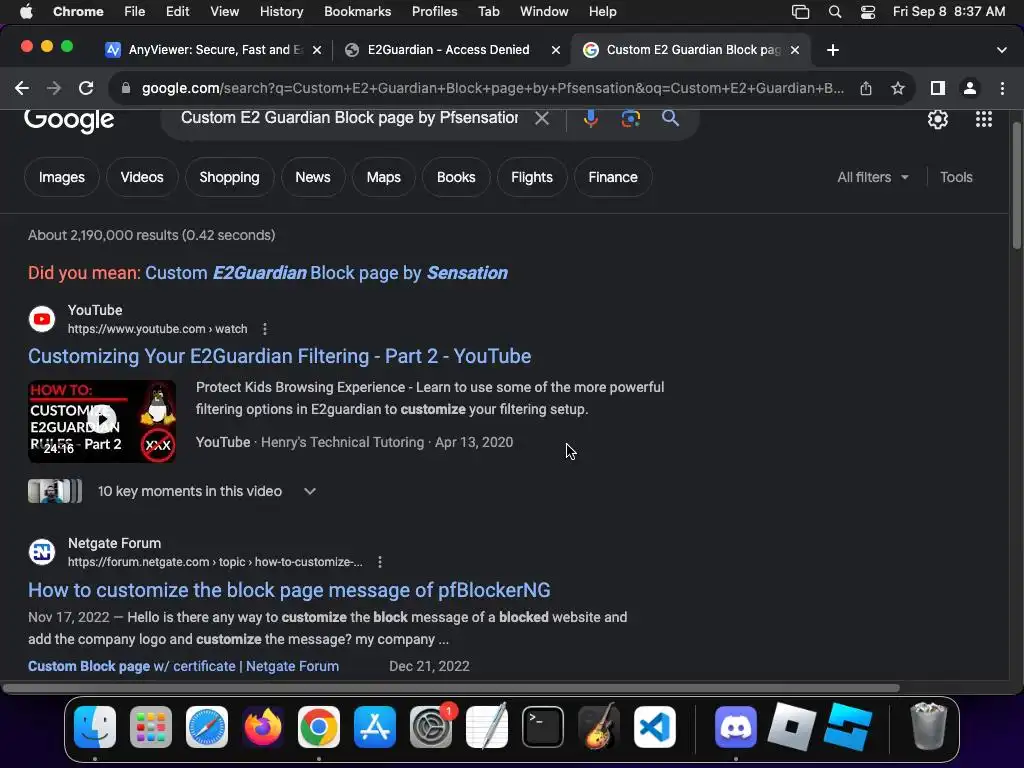Focus the Chrome address bar

(492, 88)
